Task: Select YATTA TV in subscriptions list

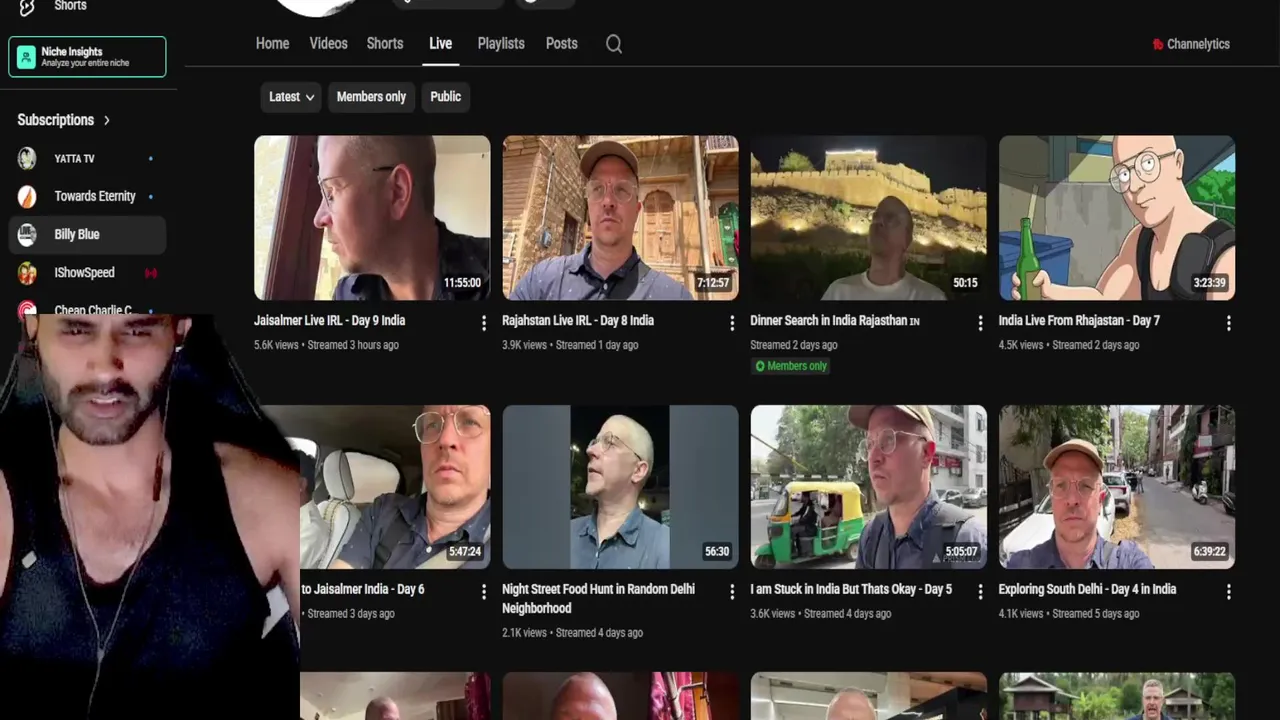Action: [87, 158]
